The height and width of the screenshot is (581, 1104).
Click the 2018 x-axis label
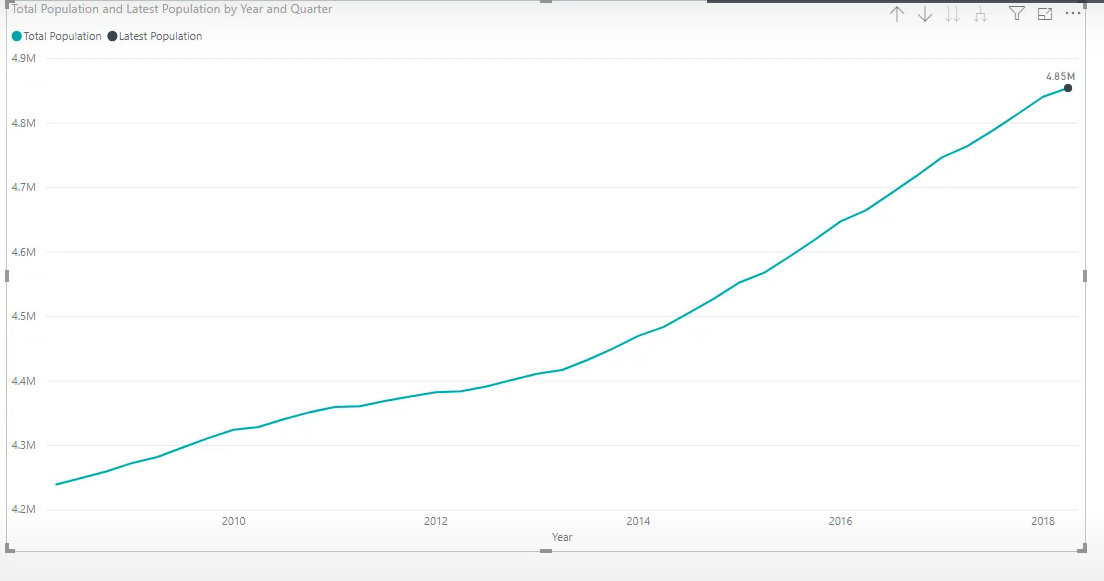tap(1043, 521)
